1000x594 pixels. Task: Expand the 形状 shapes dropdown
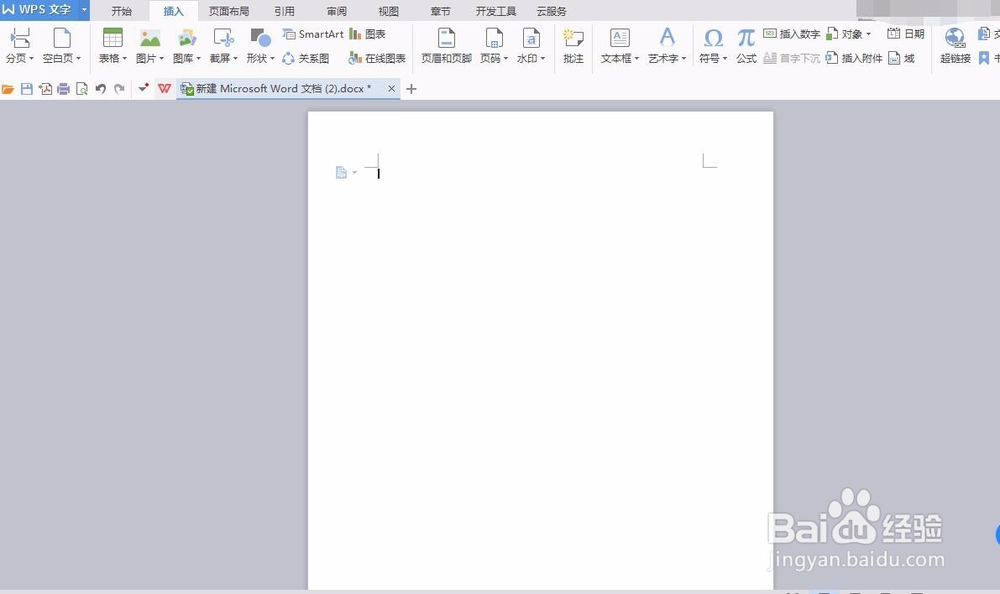tap(272, 59)
